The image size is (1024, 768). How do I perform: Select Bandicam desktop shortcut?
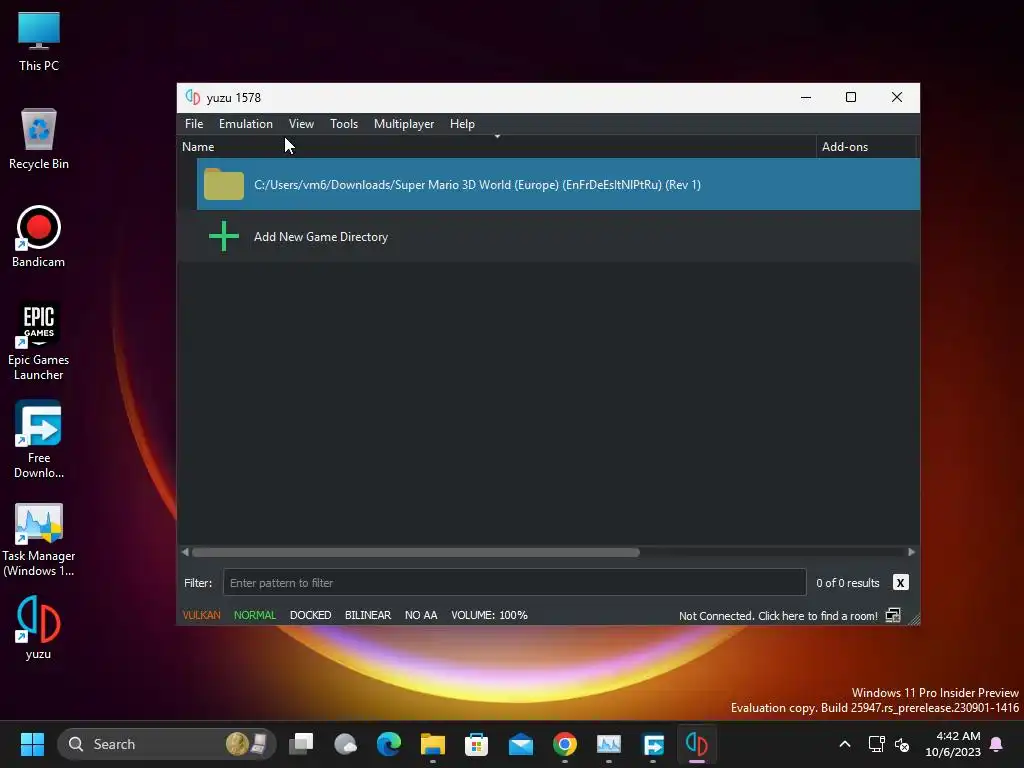click(x=39, y=237)
